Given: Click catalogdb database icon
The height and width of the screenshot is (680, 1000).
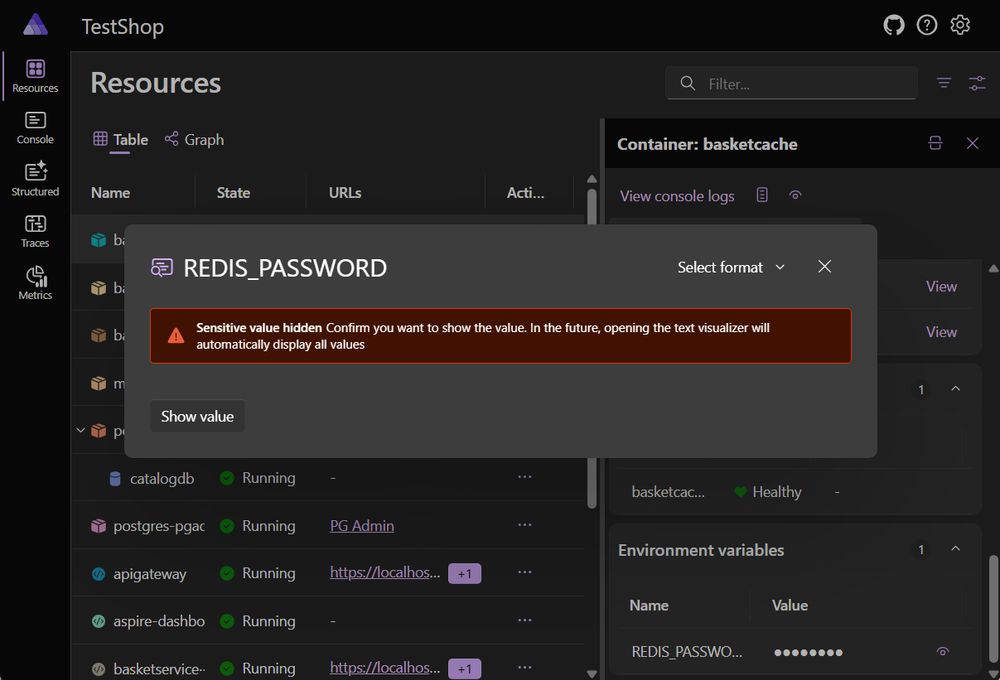Looking at the screenshot, I should click(115, 478).
